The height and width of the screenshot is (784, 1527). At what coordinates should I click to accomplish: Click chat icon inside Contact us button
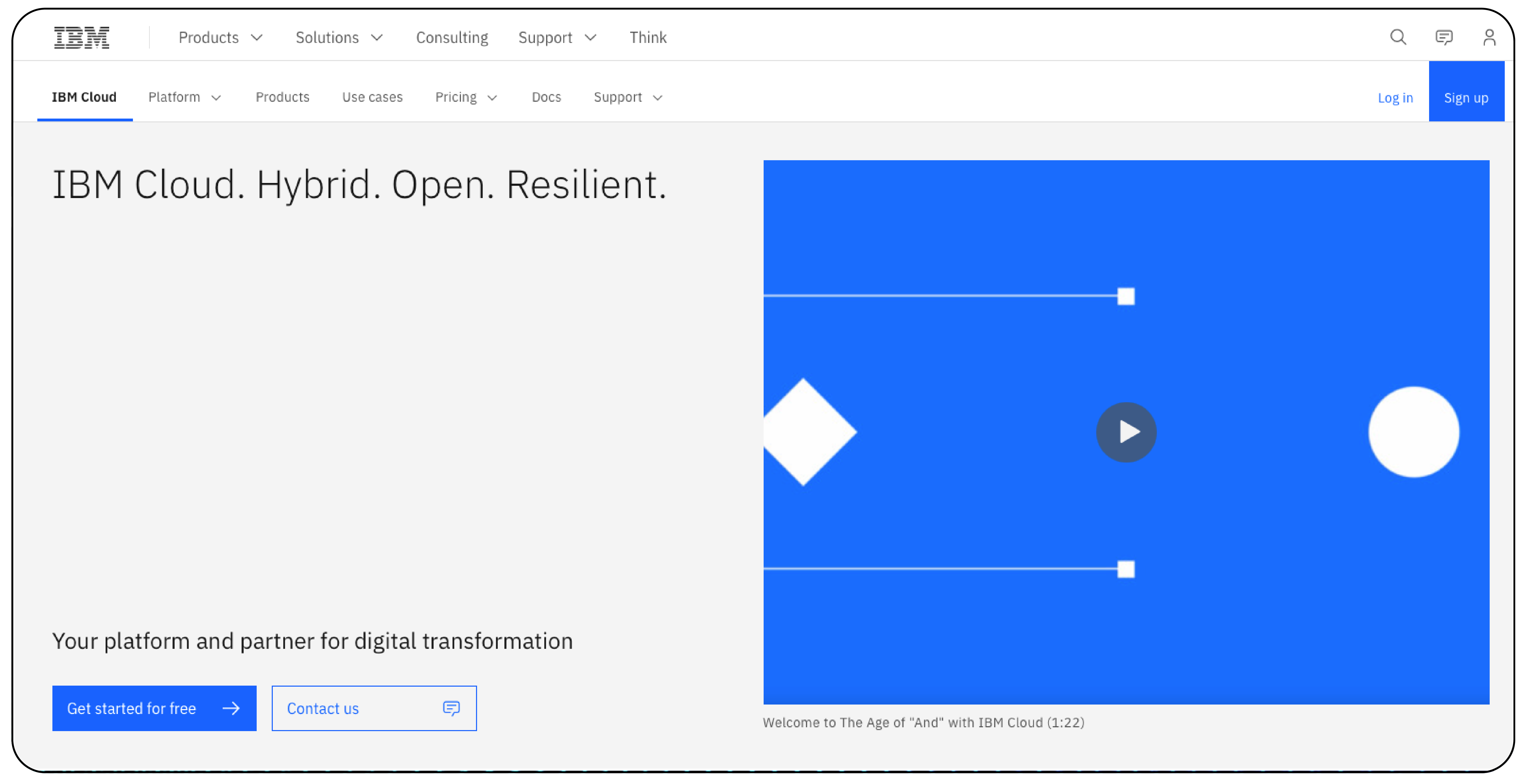pos(451,708)
